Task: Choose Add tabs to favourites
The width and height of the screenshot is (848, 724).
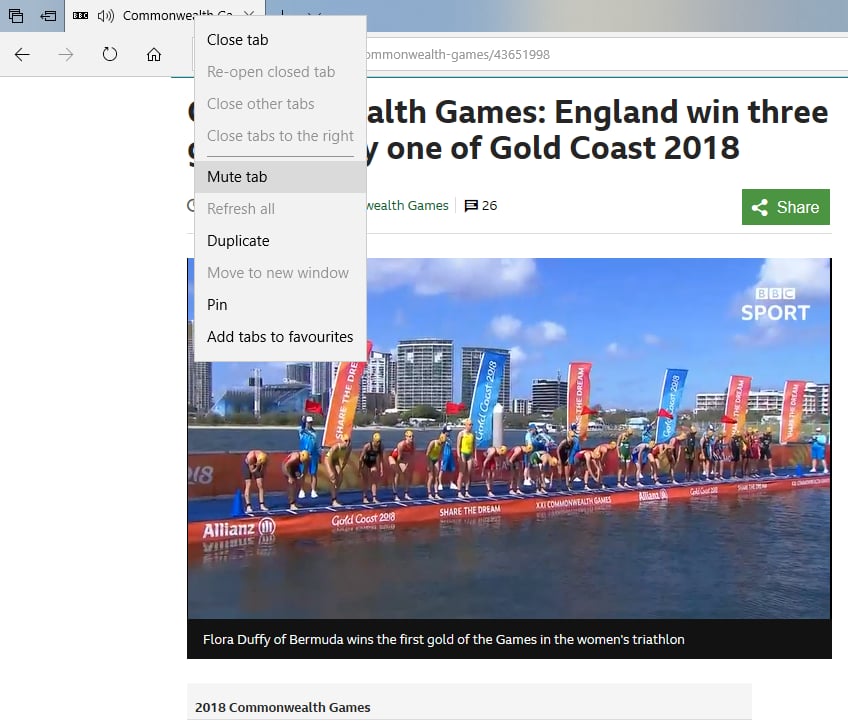Action: point(280,336)
